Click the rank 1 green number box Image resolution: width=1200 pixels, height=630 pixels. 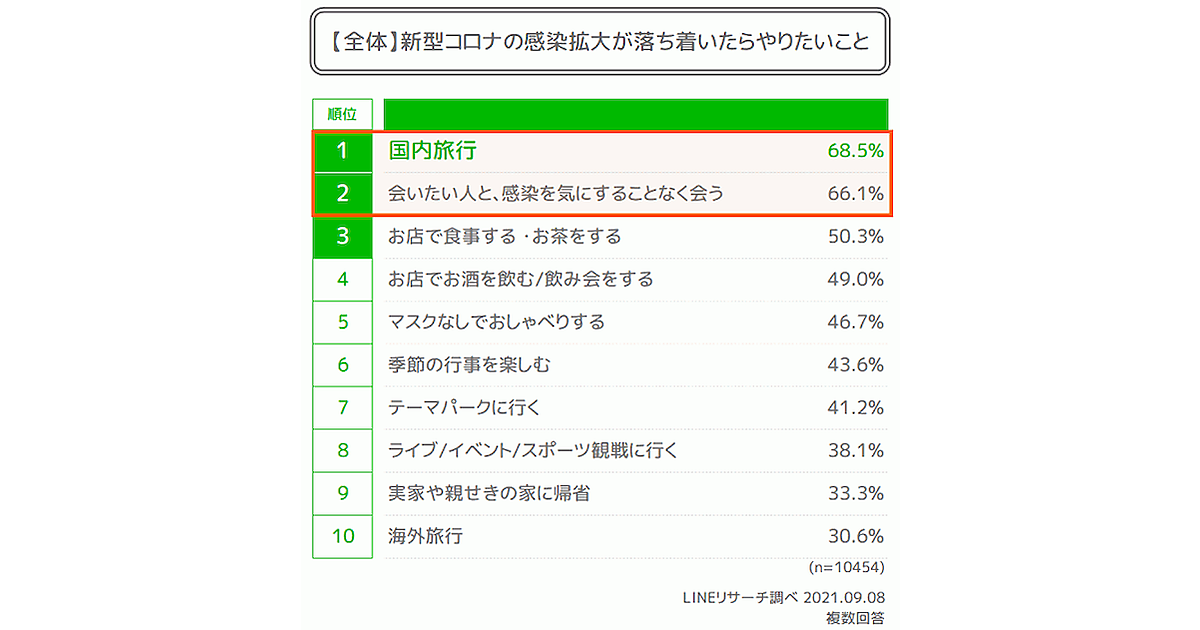click(x=342, y=151)
